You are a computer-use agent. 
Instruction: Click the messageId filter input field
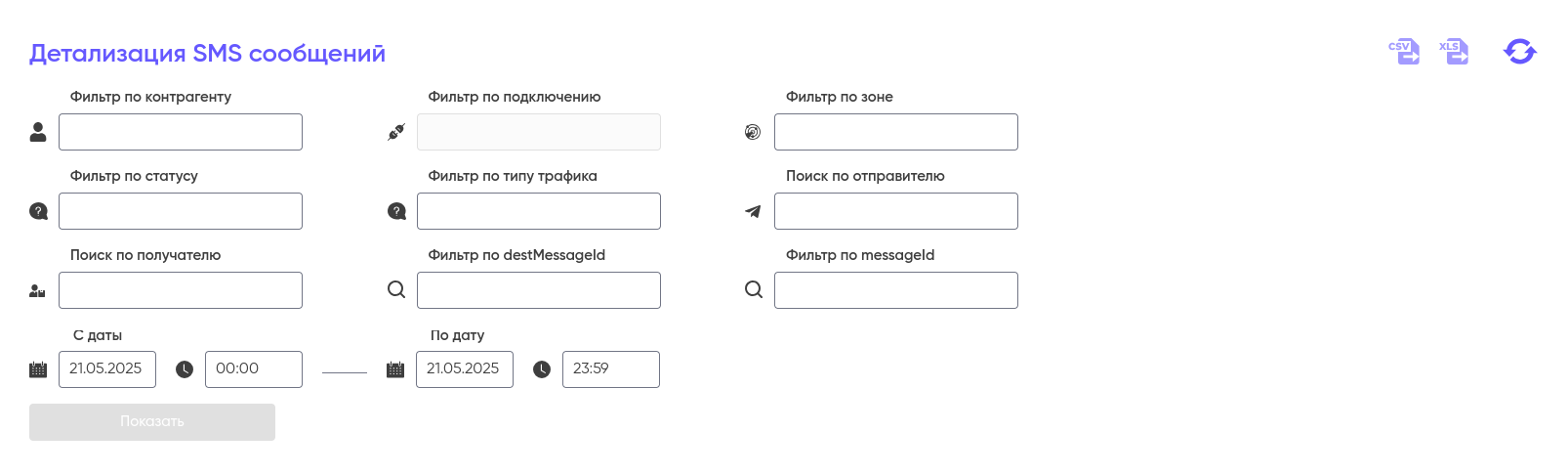click(896, 290)
